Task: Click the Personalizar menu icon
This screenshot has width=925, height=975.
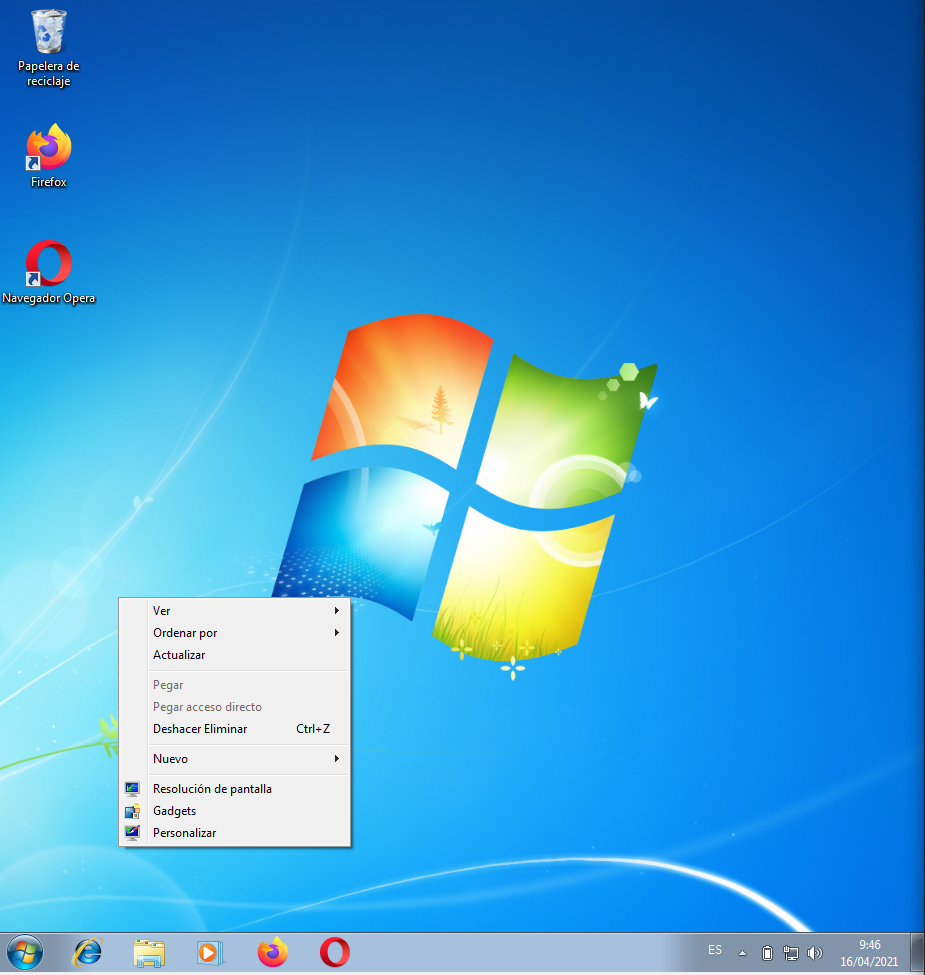Action: (132, 833)
